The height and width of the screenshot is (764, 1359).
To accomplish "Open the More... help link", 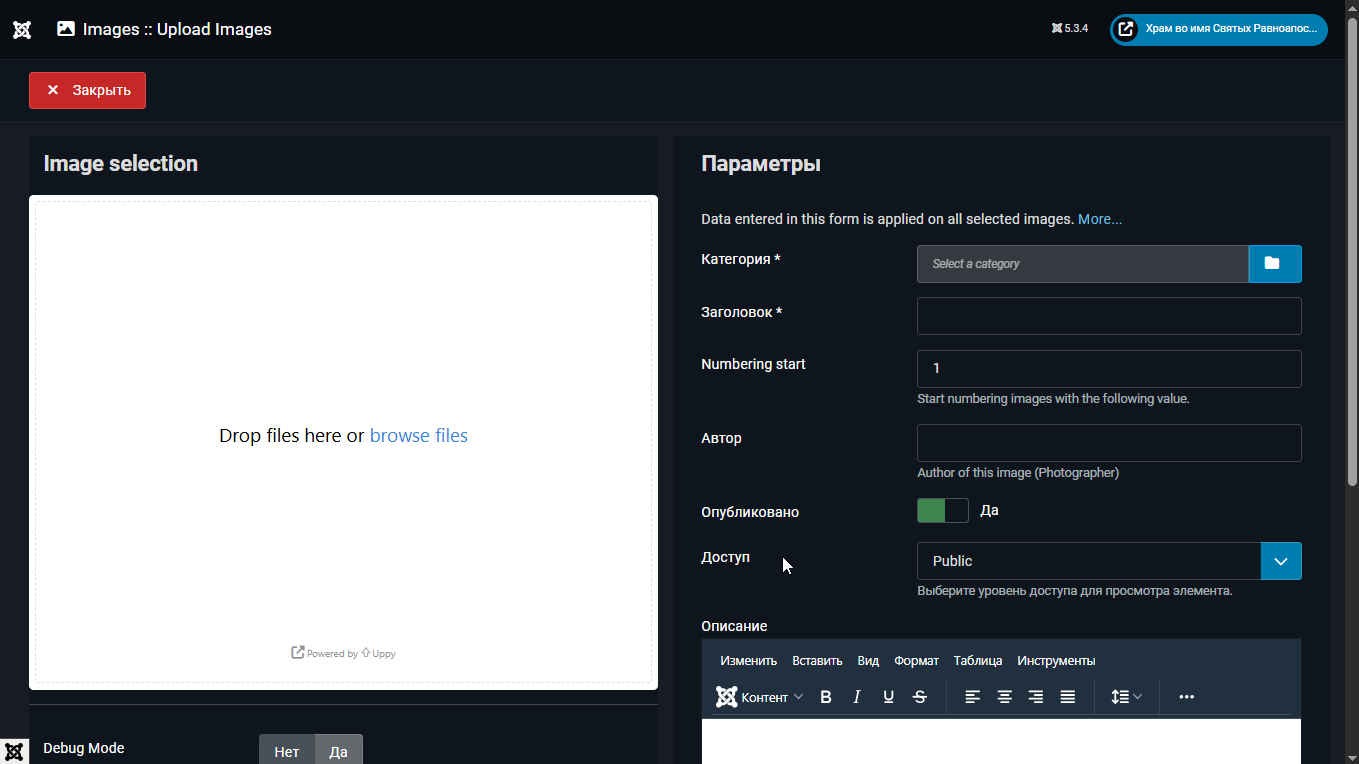I will [x=1100, y=219].
